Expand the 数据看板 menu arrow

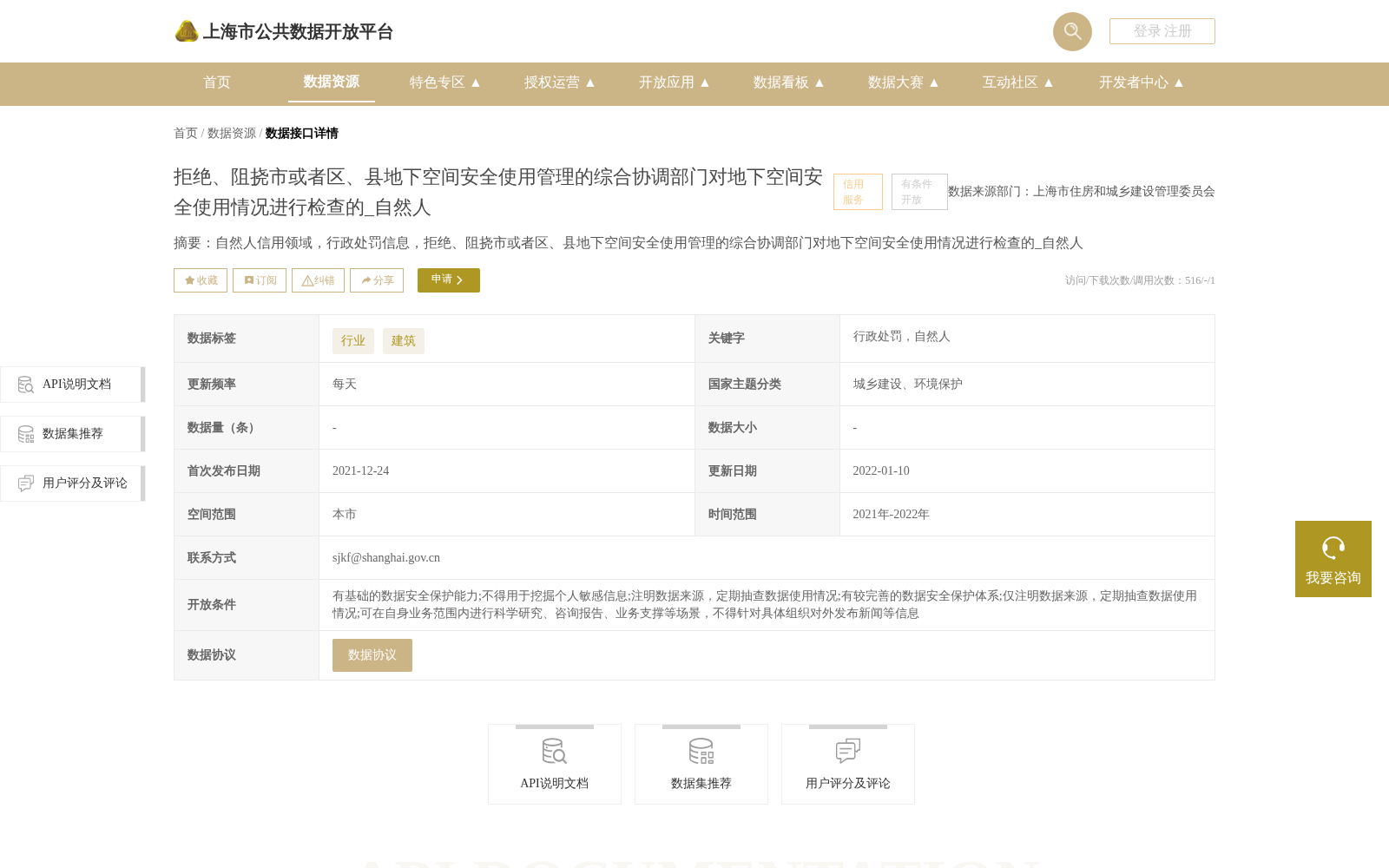(x=820, y=82)
